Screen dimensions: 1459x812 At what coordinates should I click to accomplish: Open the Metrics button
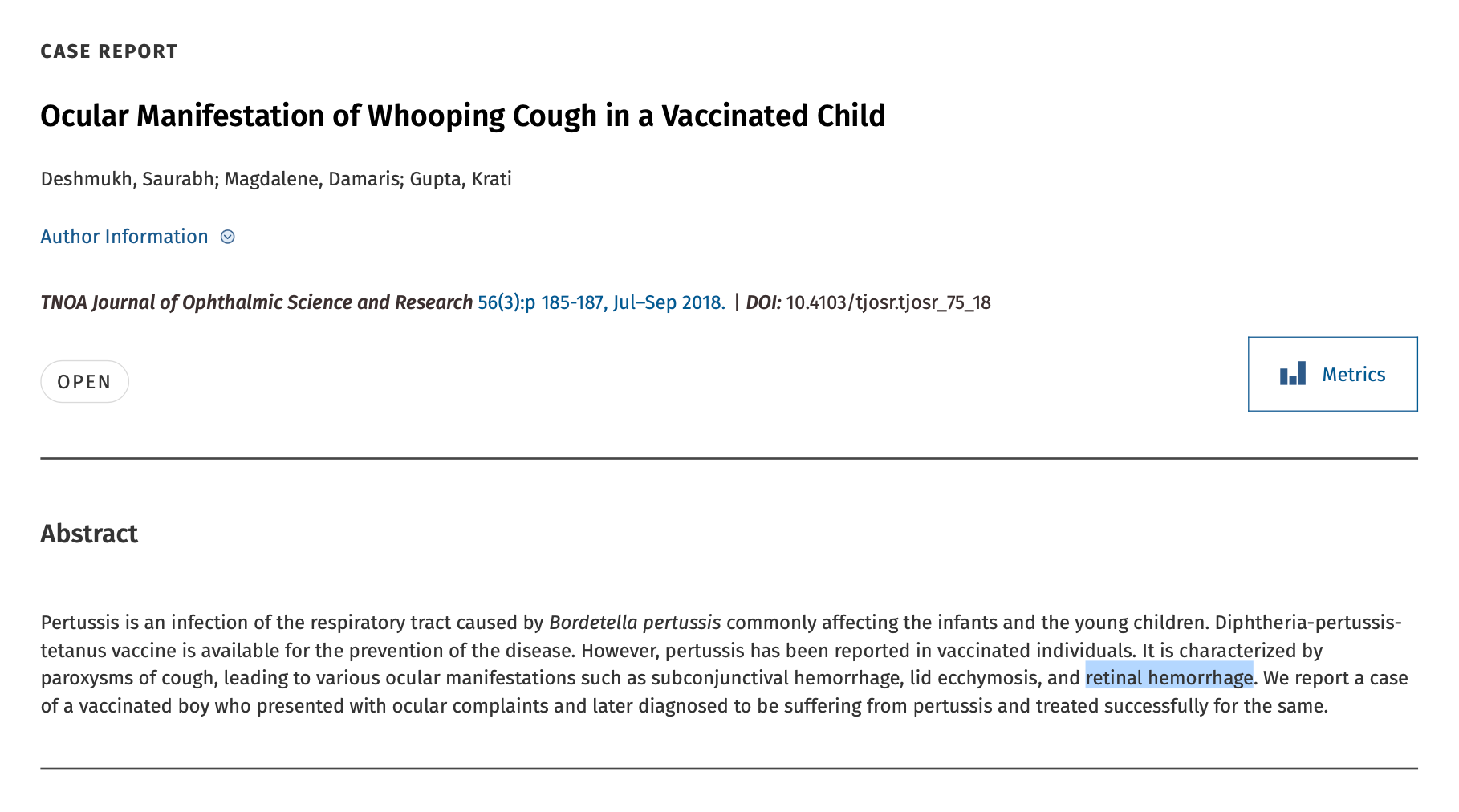coord(1332,374)
